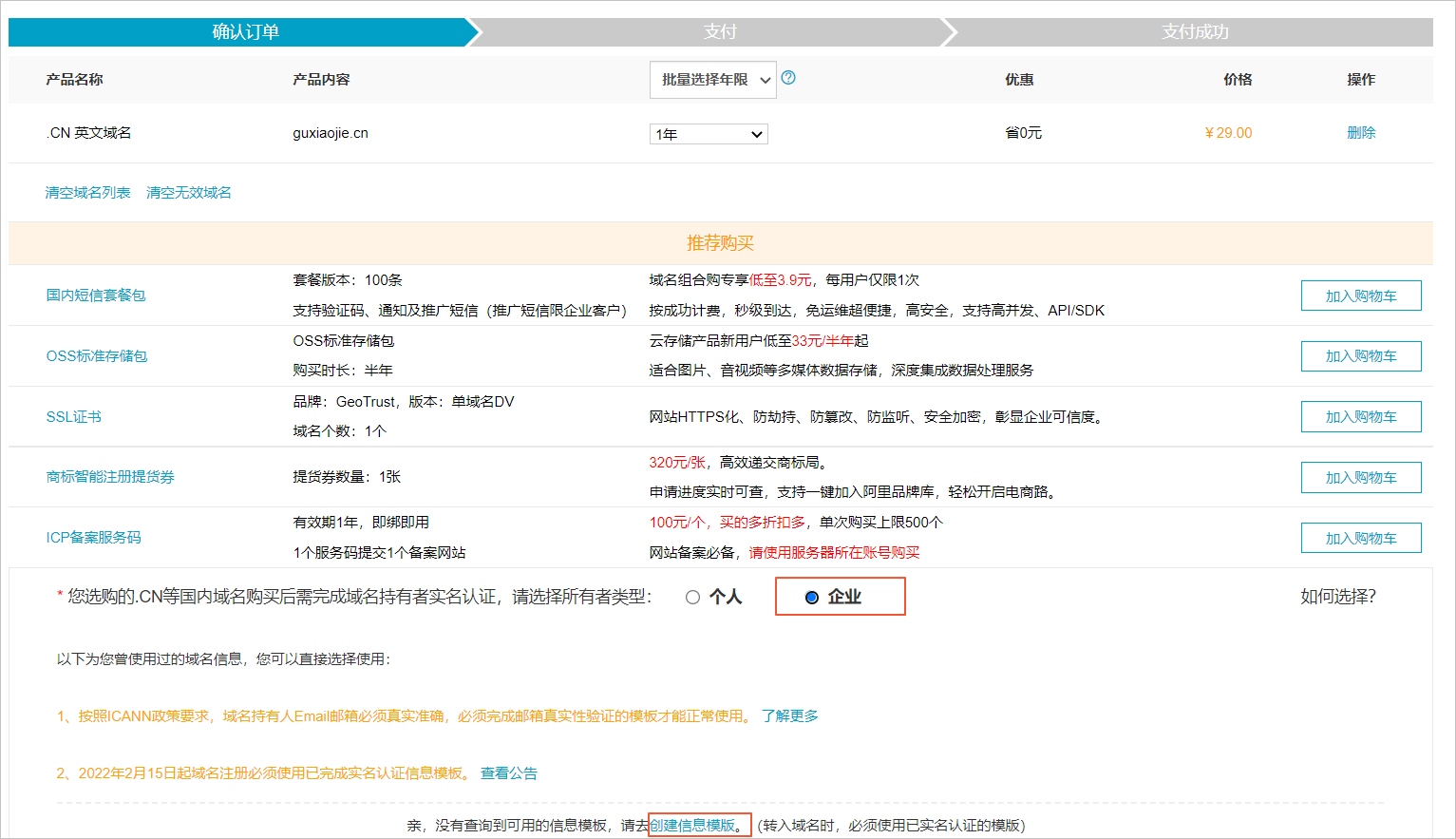Screen dimensions: 1456x839
Task: Click the 产品名称 column header
Action: point(74,80)
